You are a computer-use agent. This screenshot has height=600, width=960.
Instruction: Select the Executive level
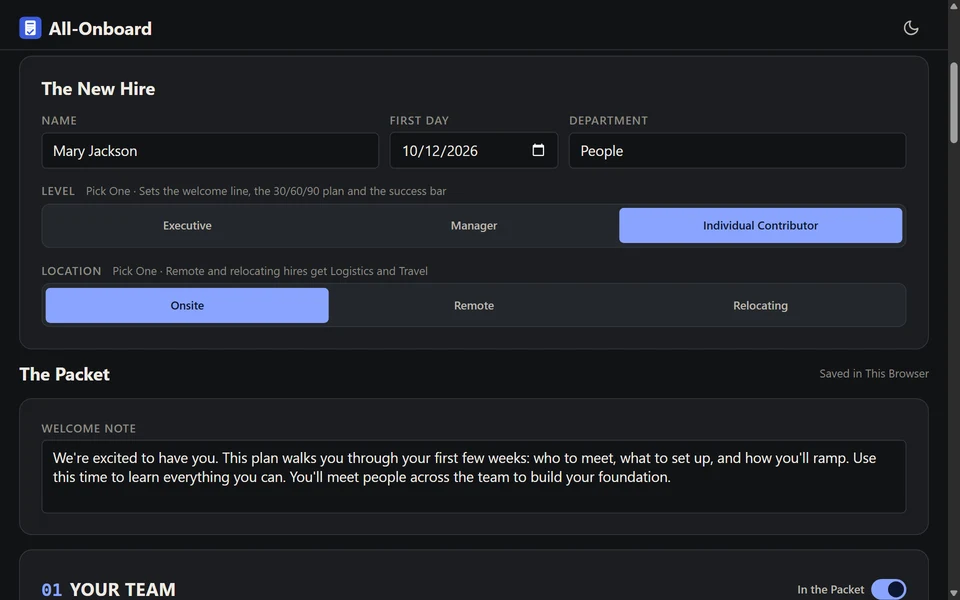click(x=187, y=225)
